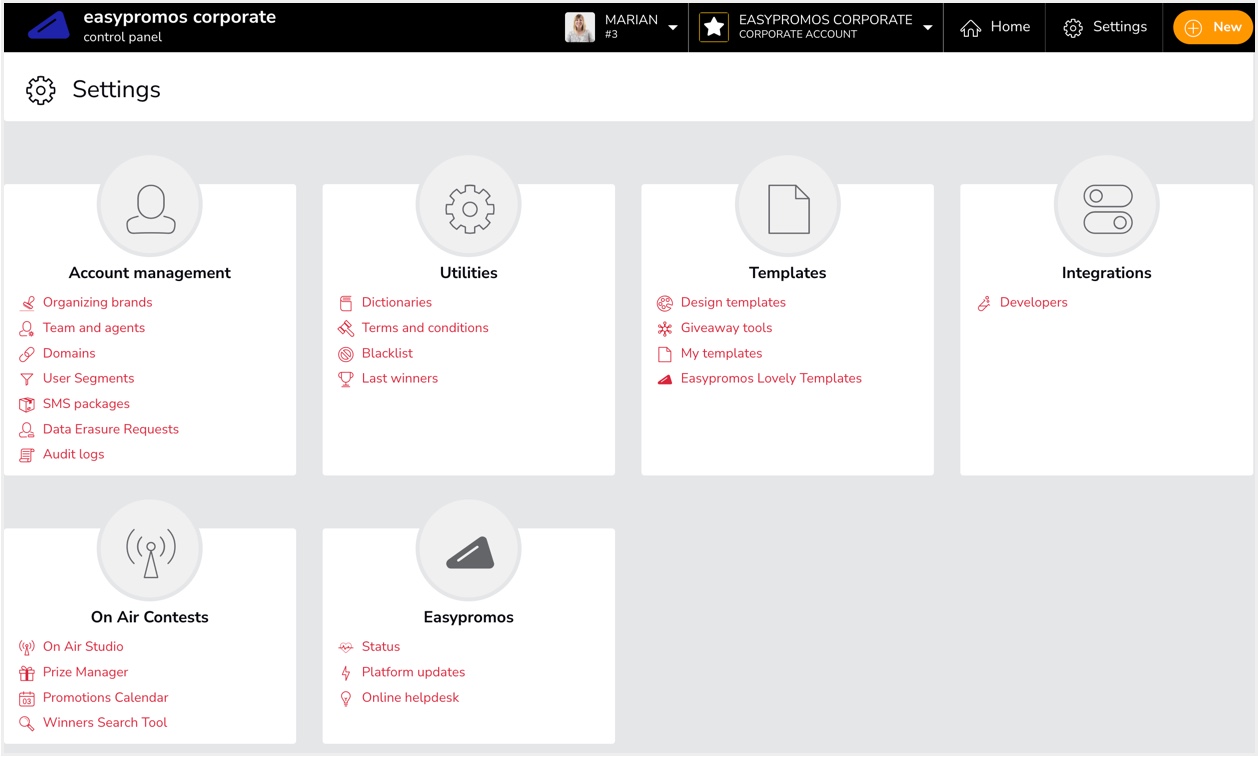Click the Utilities gear circle icon
This screenshot has height=757, width=1258.
tap(469, 208)
